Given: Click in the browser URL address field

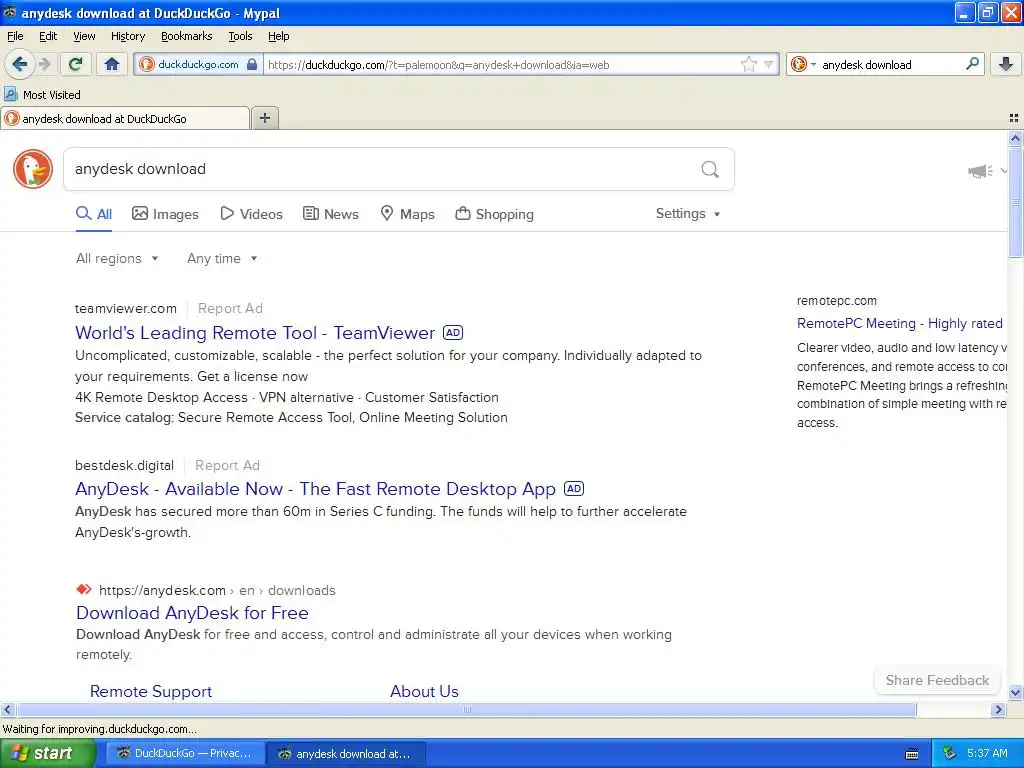Looking at the screenshot, I should tap(500, 65).
